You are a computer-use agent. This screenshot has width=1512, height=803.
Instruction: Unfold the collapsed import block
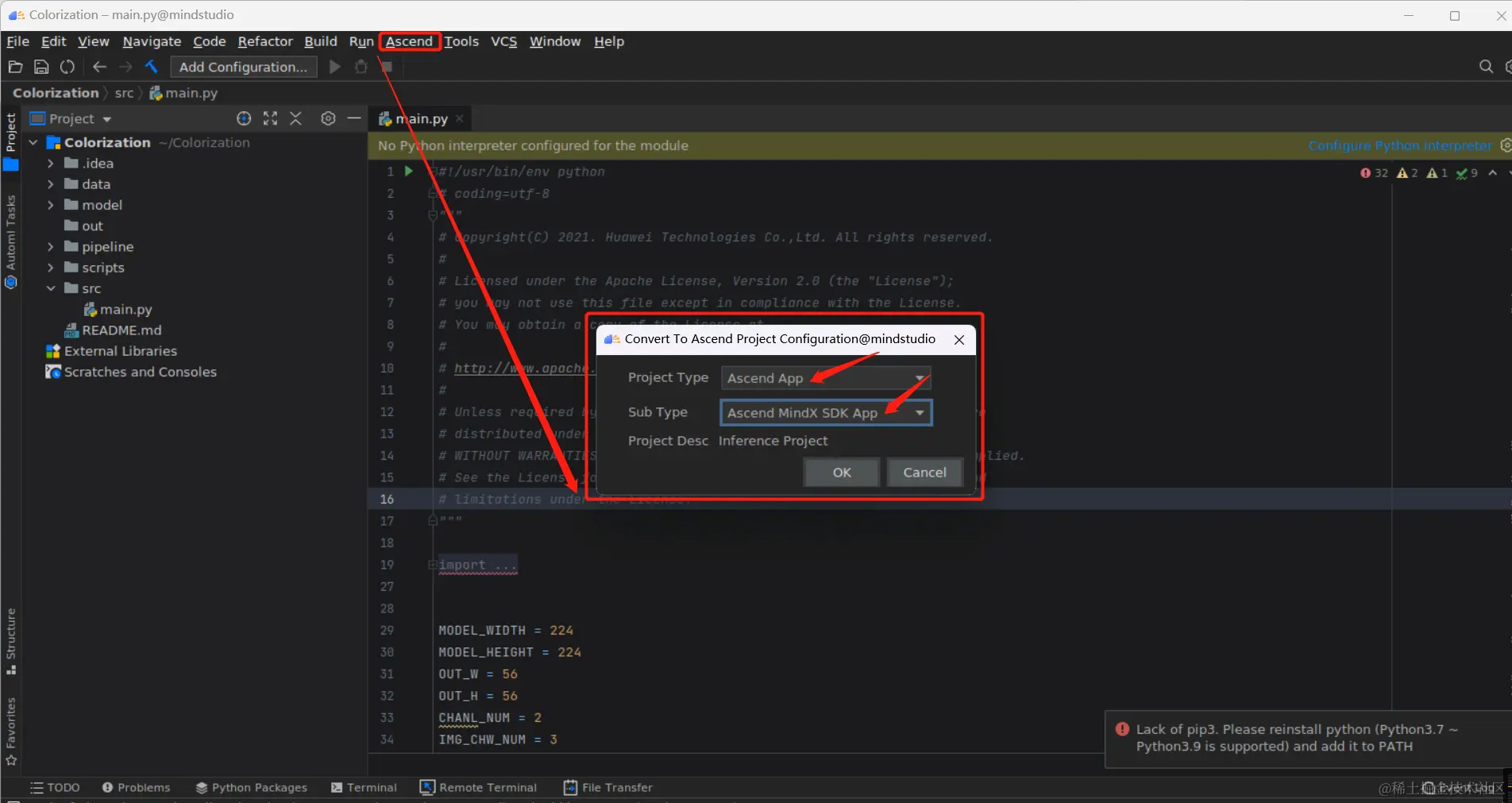tap(433, 565)
